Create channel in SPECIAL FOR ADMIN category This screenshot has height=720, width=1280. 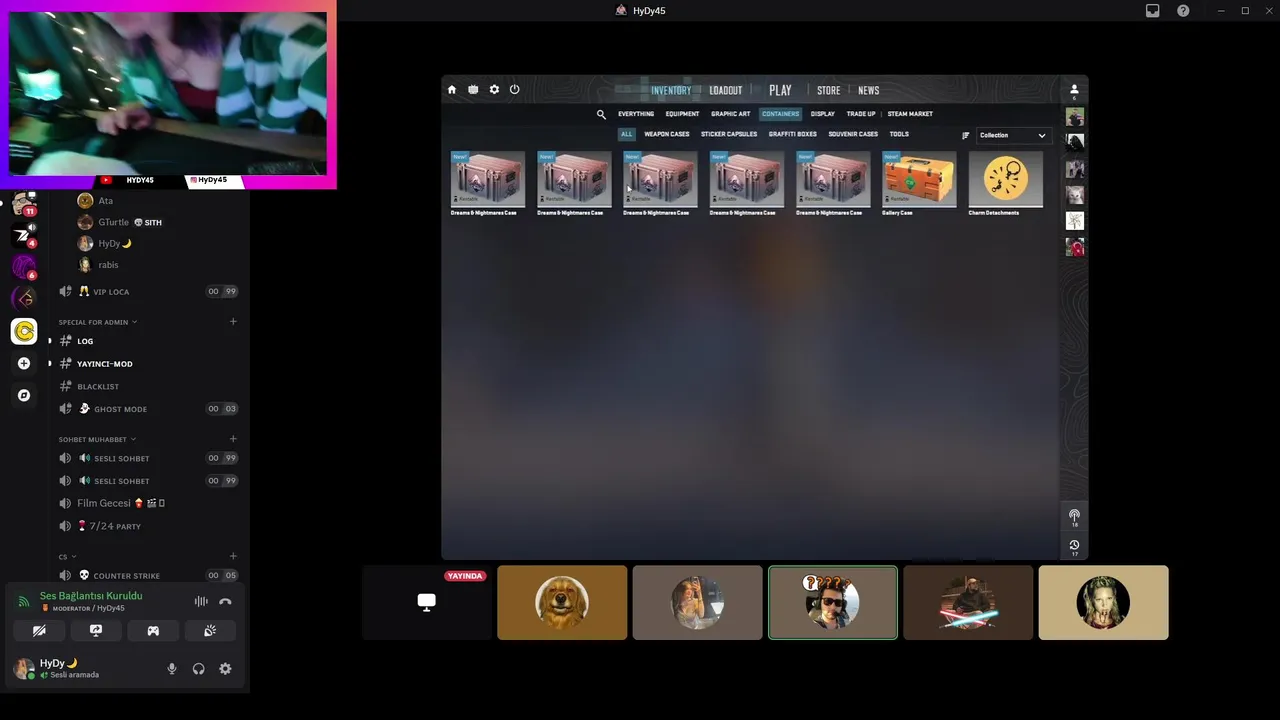[233, 321]
